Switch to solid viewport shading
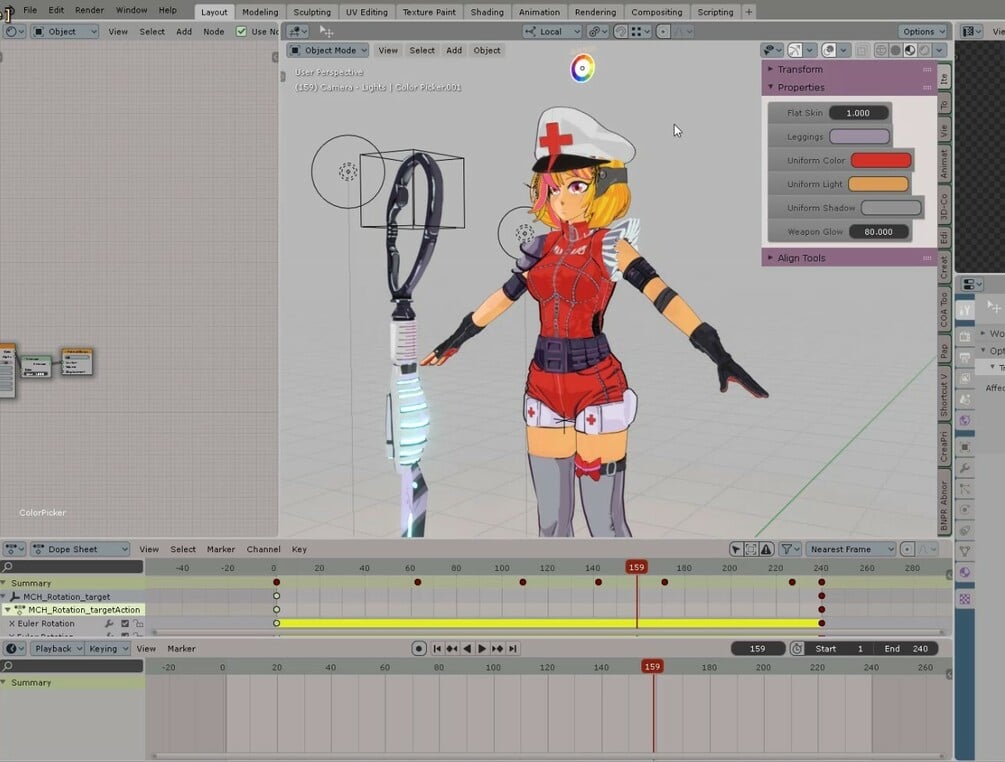The height and width of the screenshot is (762, 1005). click(895, 50)
